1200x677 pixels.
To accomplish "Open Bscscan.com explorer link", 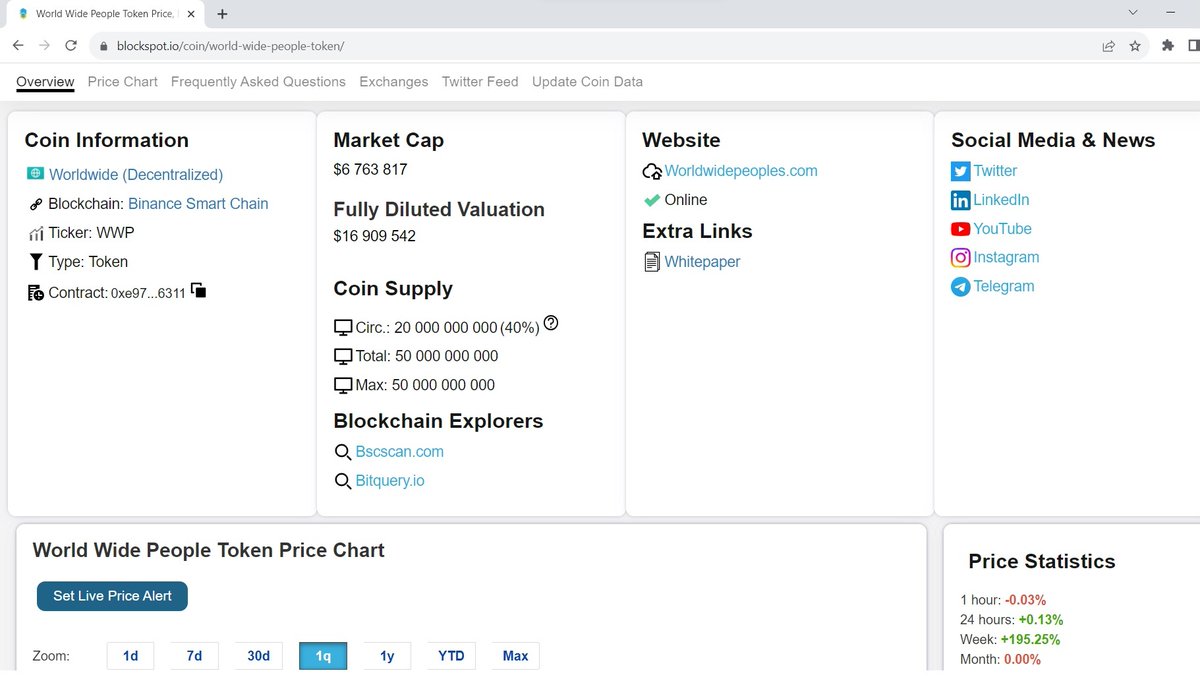I will tap(400, 452).
